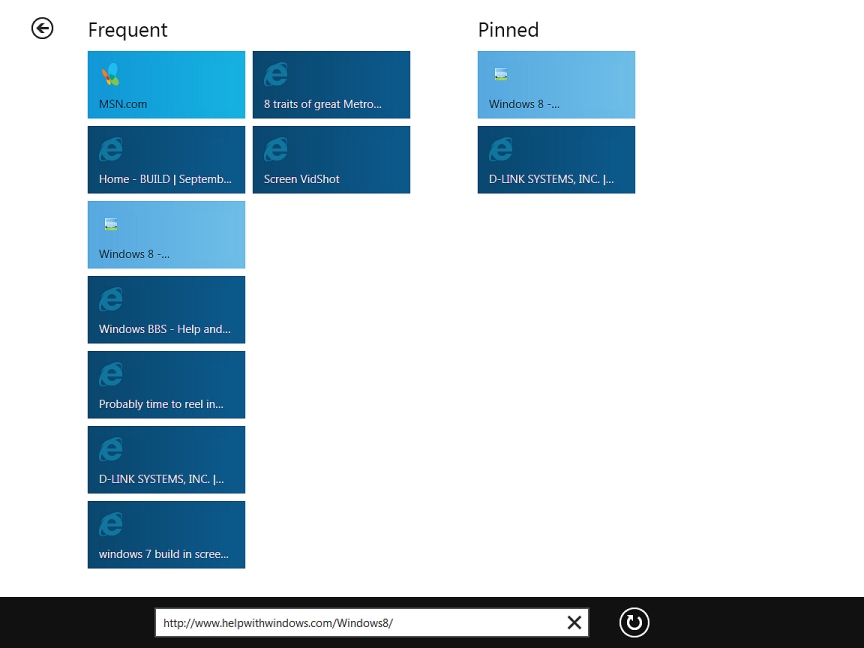Open the 'Windows 8 -...' tile under Frequent
This screenshot has width=864, height=648.
(x=166, y=235)
